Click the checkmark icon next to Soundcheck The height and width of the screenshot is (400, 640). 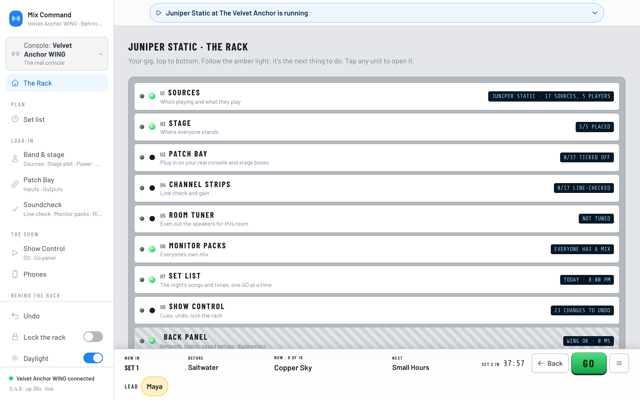[15, 209]
